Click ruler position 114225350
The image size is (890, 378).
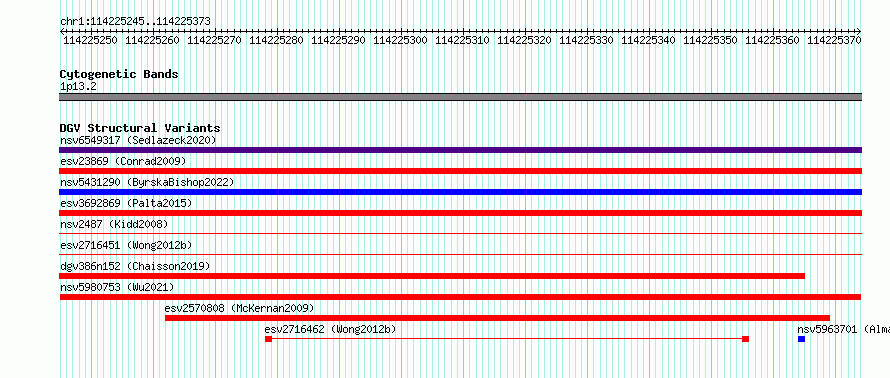coord(710,40)
